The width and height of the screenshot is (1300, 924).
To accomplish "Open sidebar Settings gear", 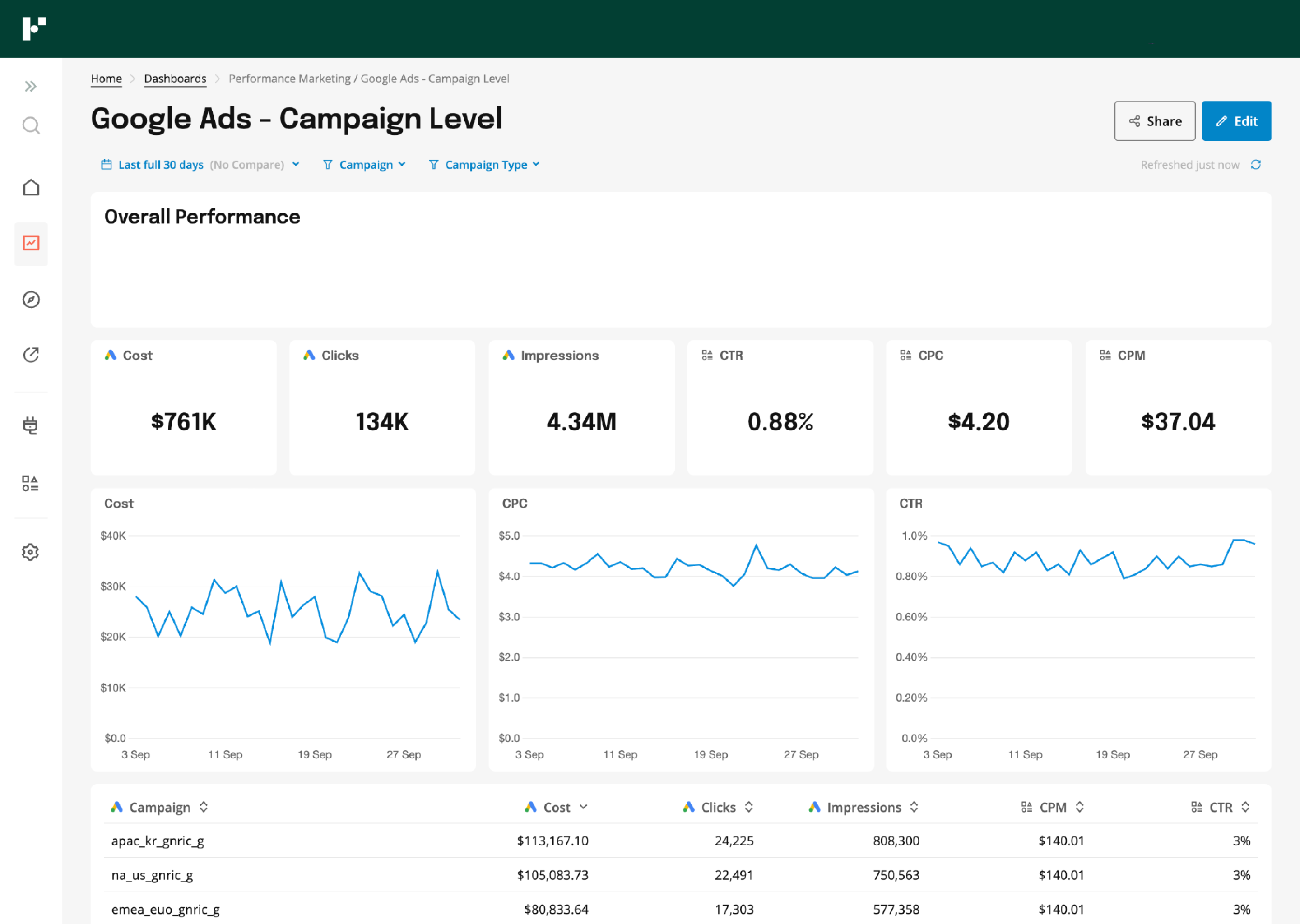I will 31,551.
